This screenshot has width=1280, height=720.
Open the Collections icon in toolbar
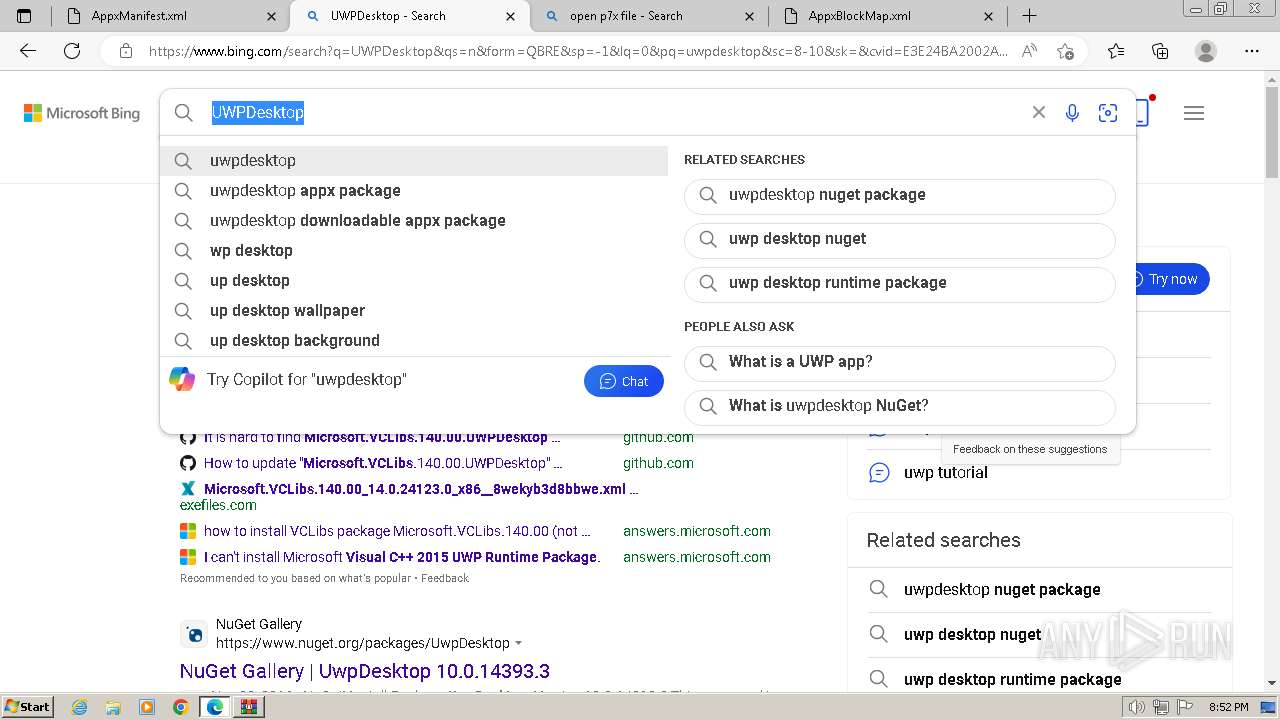click(x=1160, y=51)
